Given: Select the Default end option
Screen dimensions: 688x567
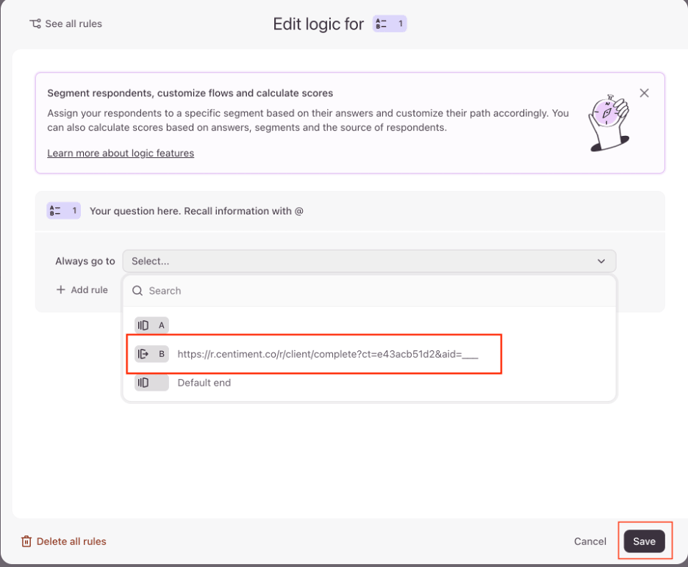Looking at the screenshot, I should [369, 383].
